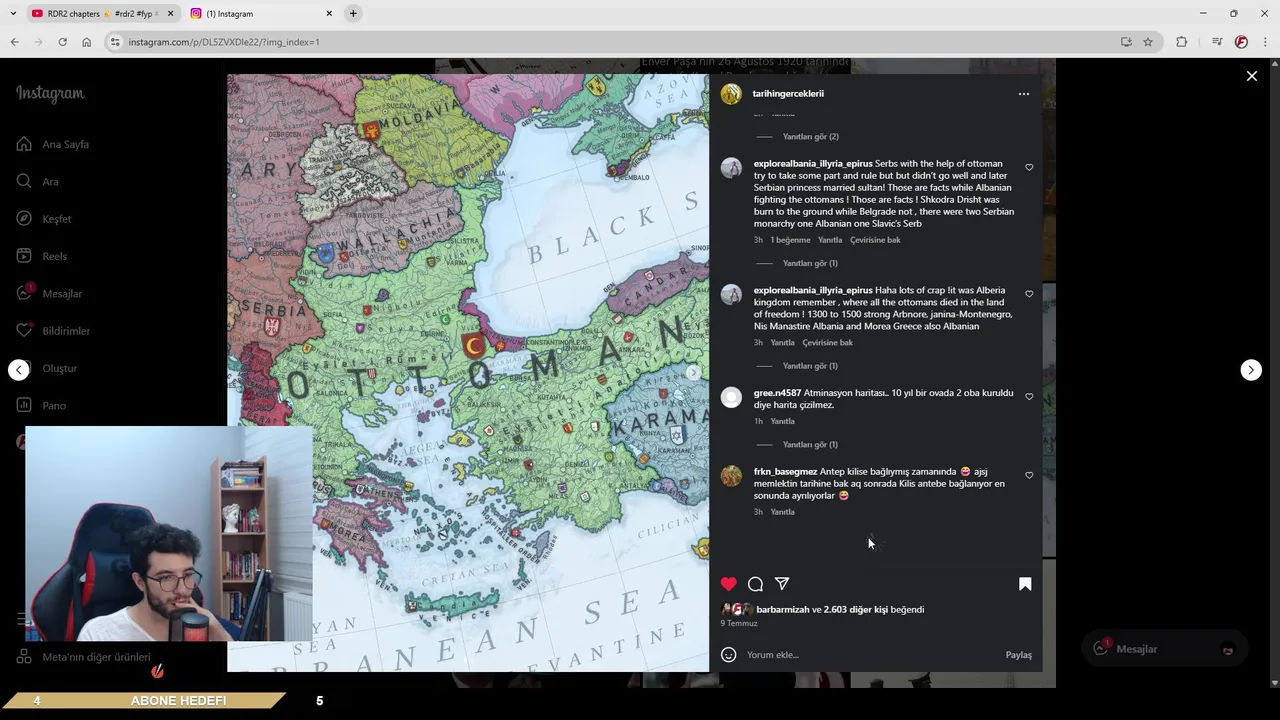Image resolution: width=1280 pixels, height=720 pixels.
Task: Reply to gree.n4587 comment
Action: 782,421
